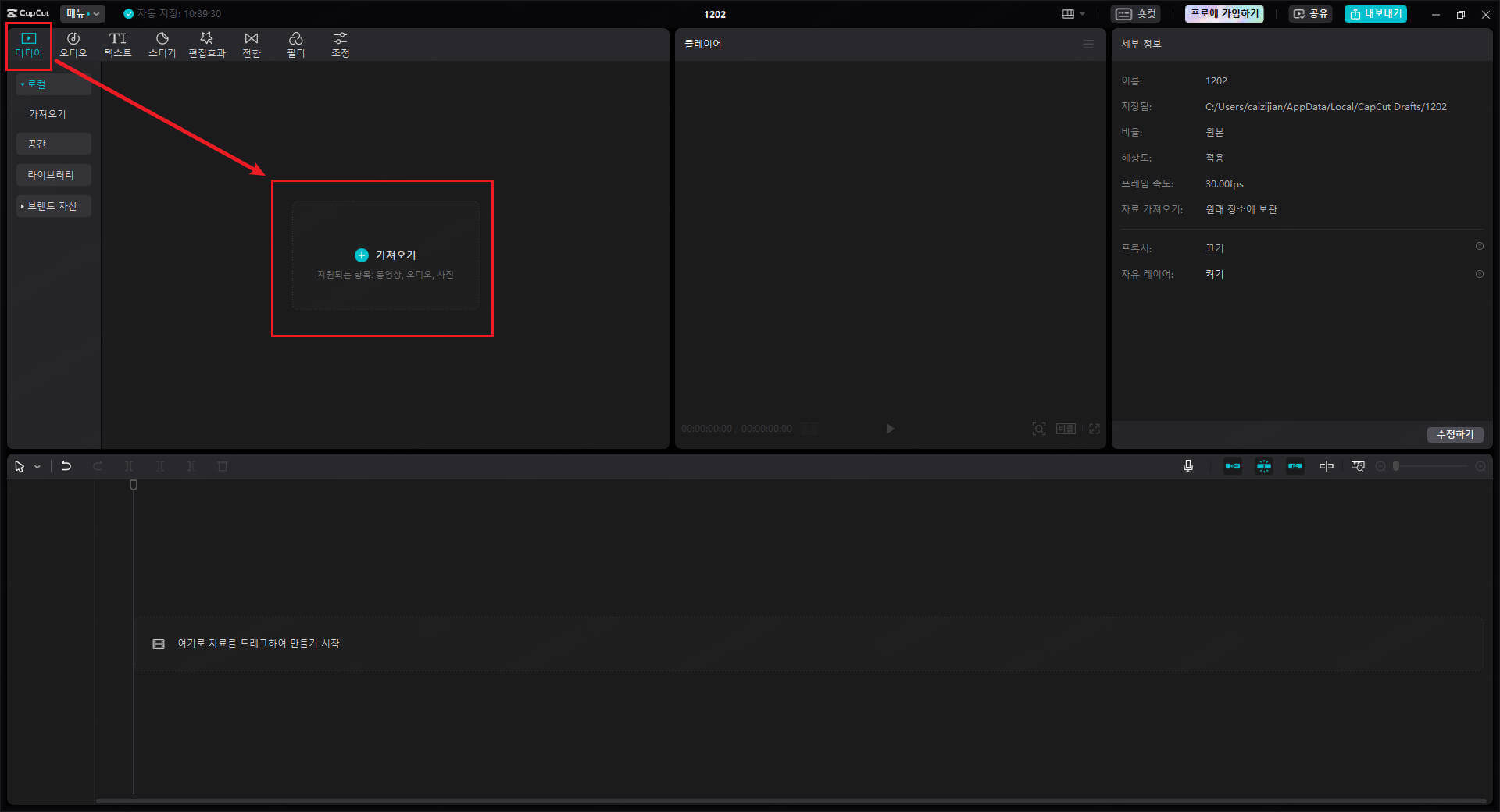
Task: Toggle preview axis icon
Action: (1327, 466)
